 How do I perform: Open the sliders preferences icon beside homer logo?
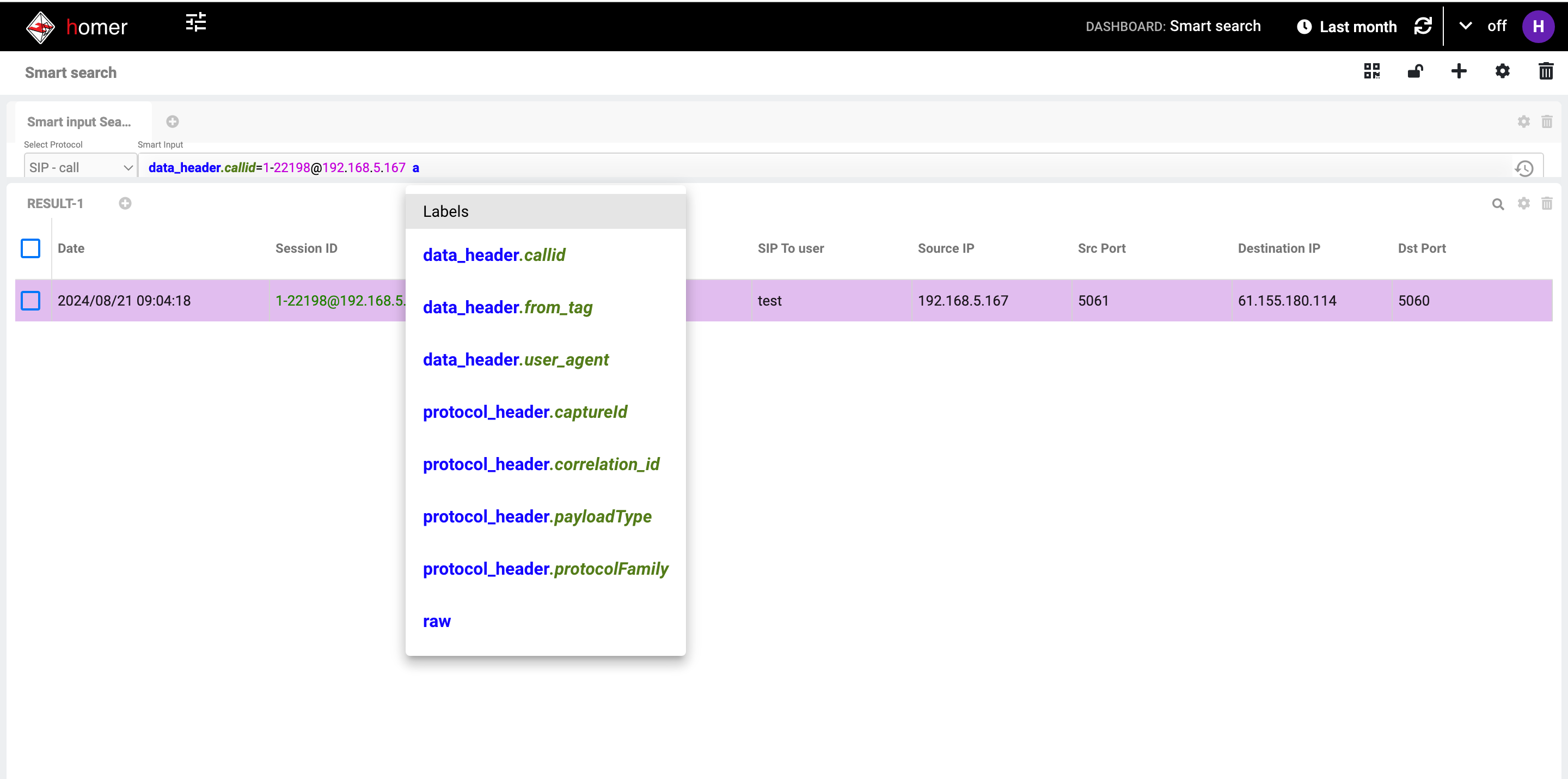point(195,23)
